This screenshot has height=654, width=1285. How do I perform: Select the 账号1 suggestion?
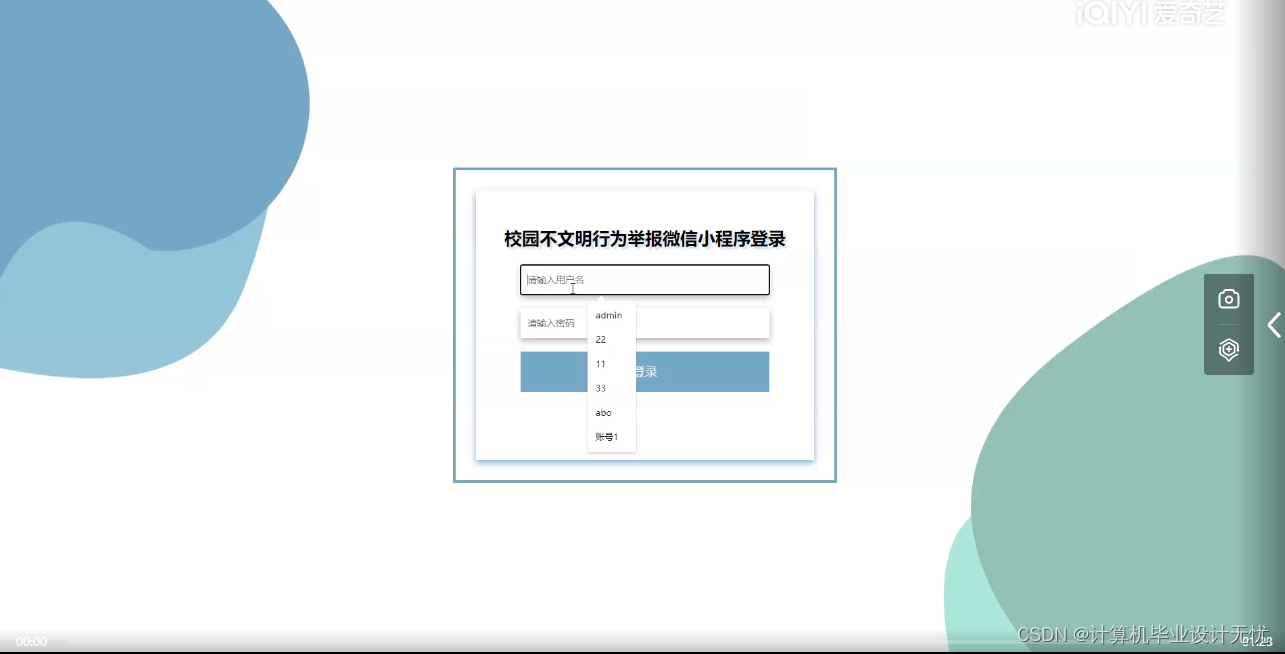[608, 436]
